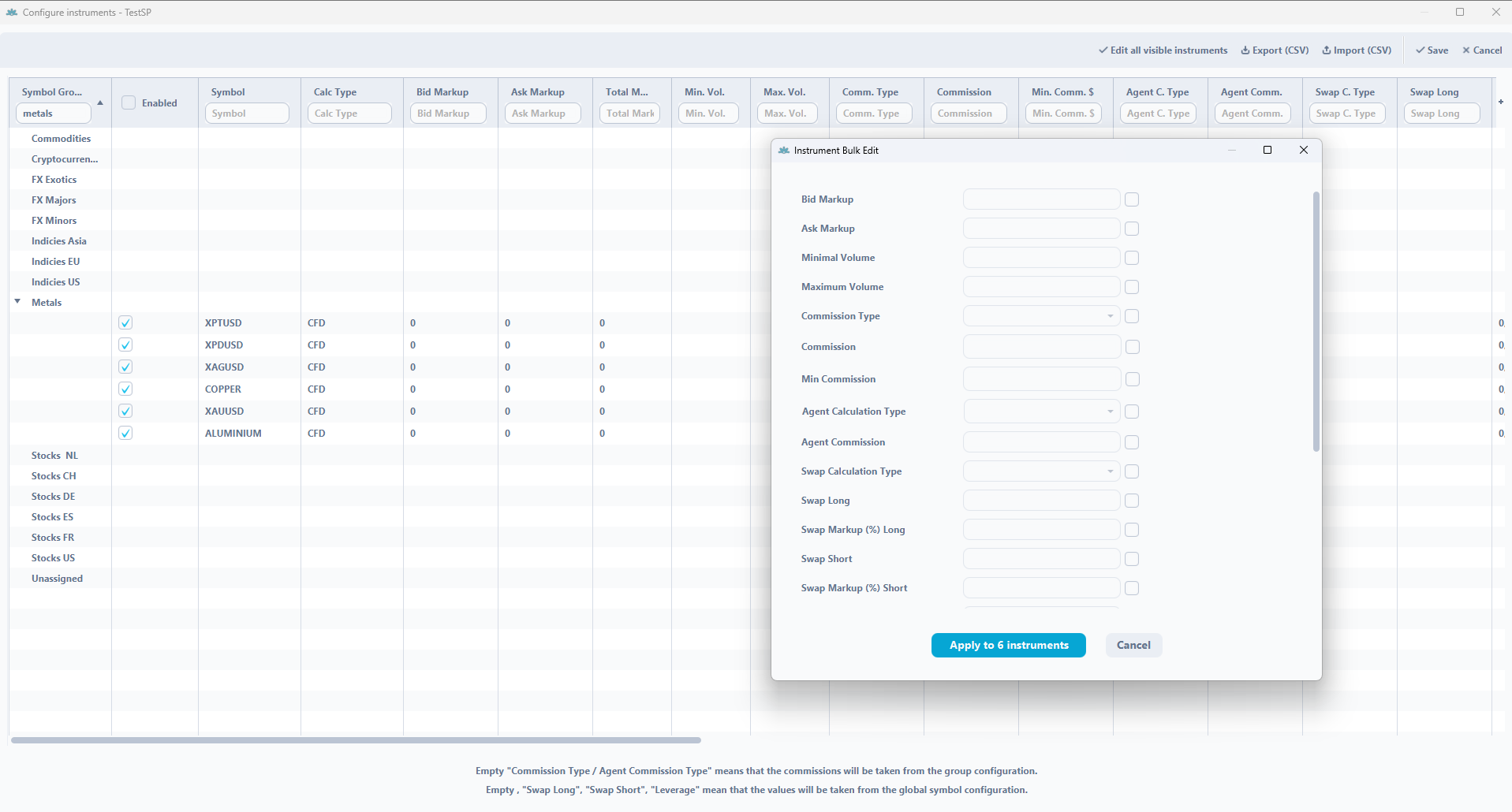Screen dimensions: 1512x812
Task: Click Export (CSV) download icon
Action: tap(1245, 50)
